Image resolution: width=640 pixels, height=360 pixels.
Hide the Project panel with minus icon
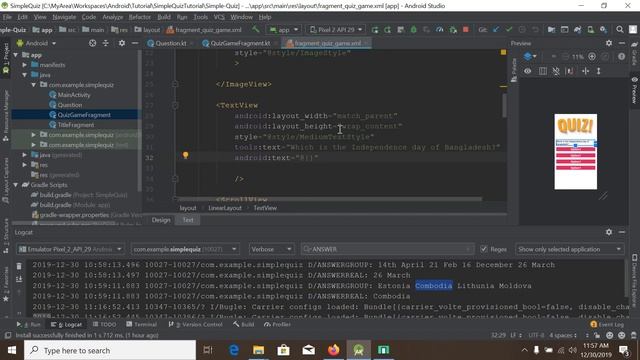(x=135, y=43)
